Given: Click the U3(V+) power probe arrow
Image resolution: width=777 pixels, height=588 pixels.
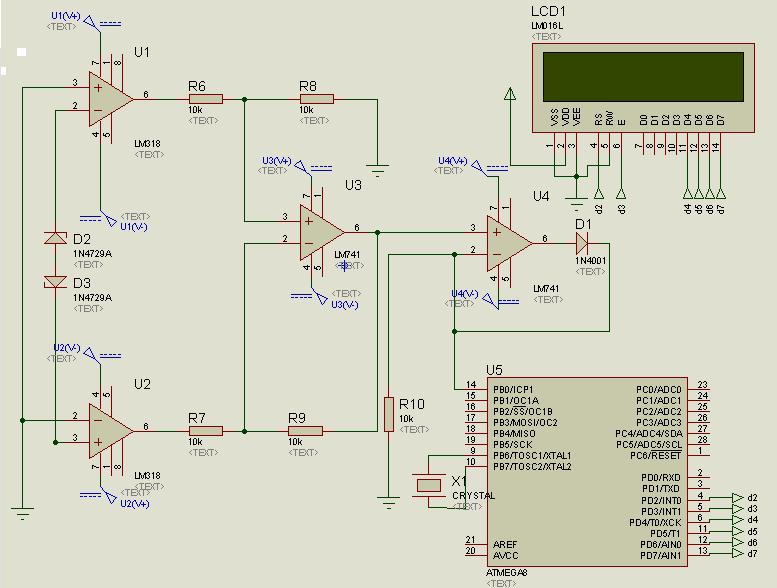Looking at the screenshot, I should [300, 166].
